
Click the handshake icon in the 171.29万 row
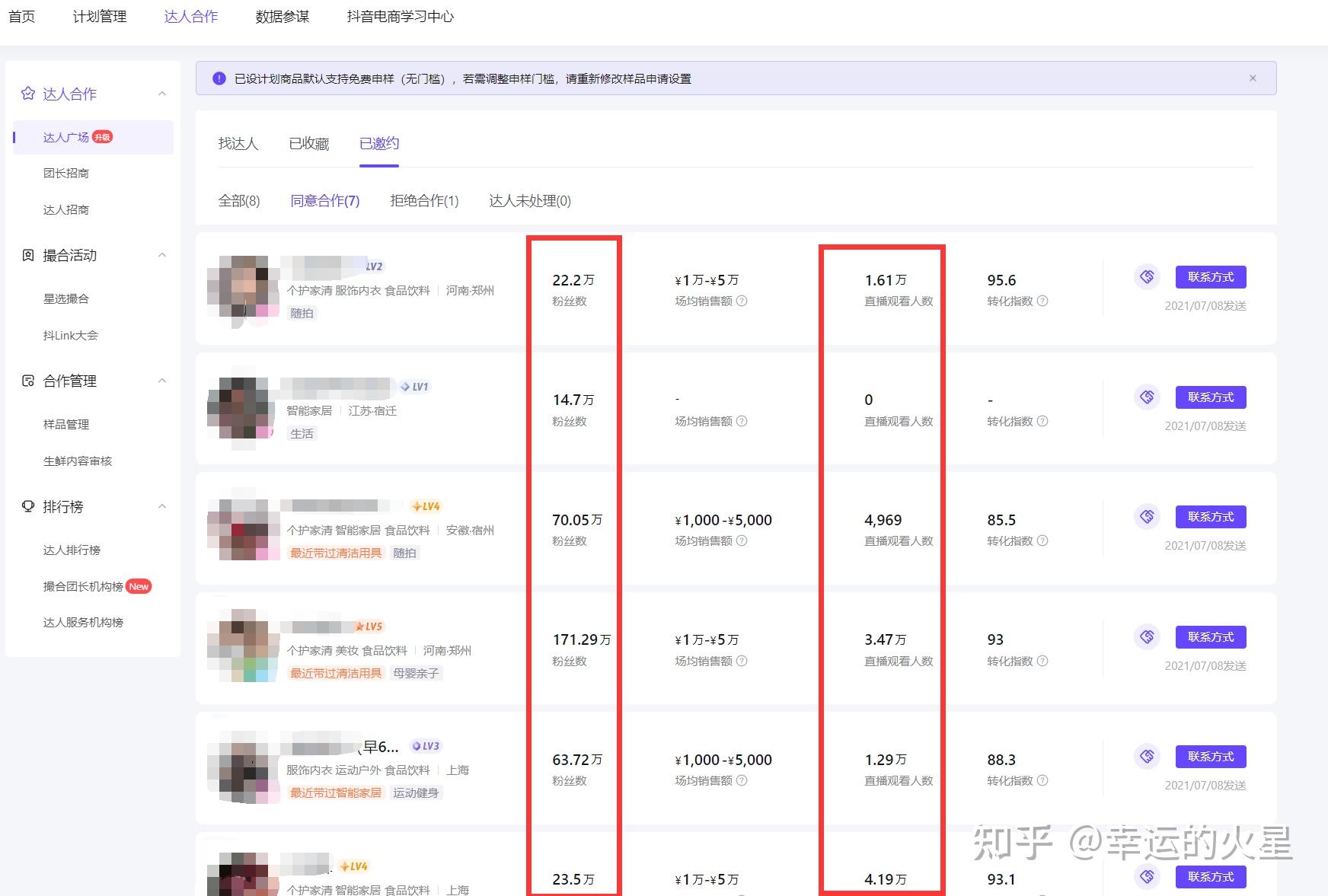(x=1148, y=637)
